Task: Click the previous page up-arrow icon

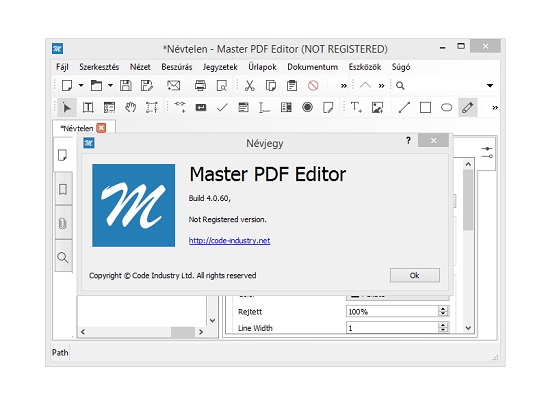Action: pyautogui.click(x=365, y=85)
